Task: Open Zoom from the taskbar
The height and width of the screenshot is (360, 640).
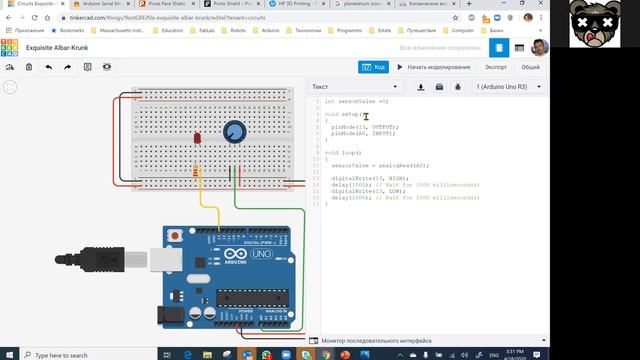Action: [286, 355]
